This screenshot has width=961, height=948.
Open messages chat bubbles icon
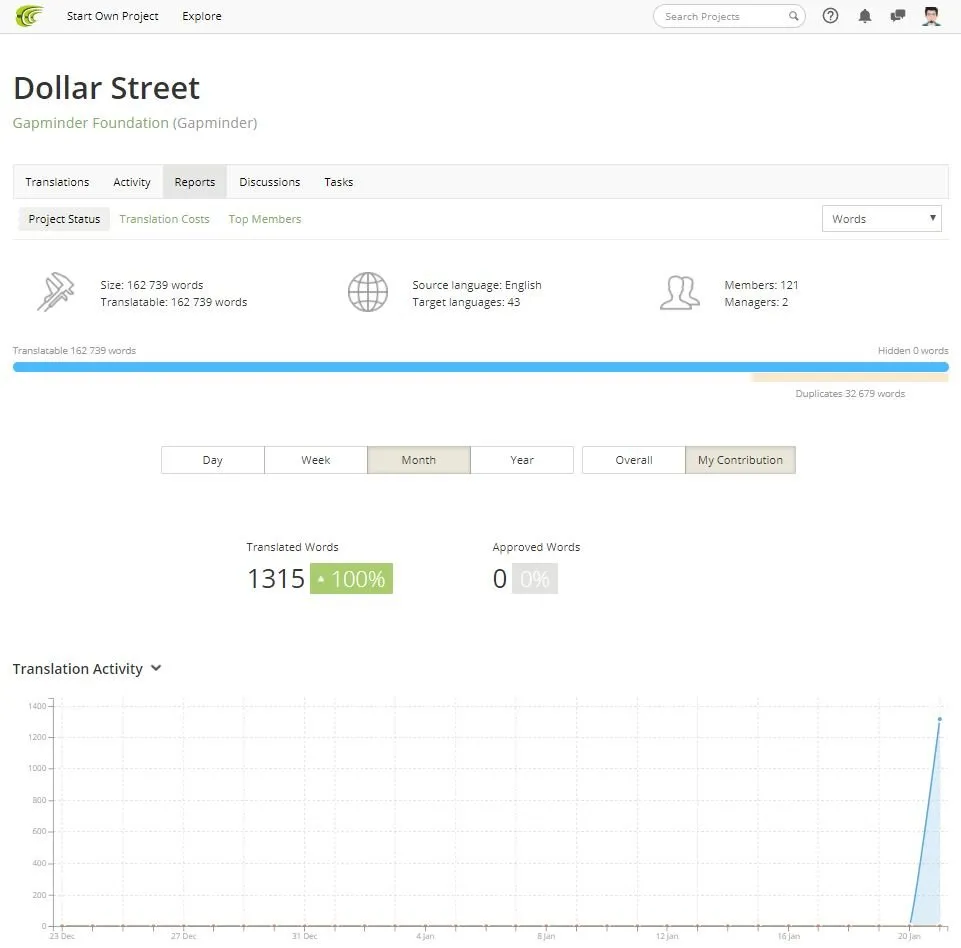897,16
